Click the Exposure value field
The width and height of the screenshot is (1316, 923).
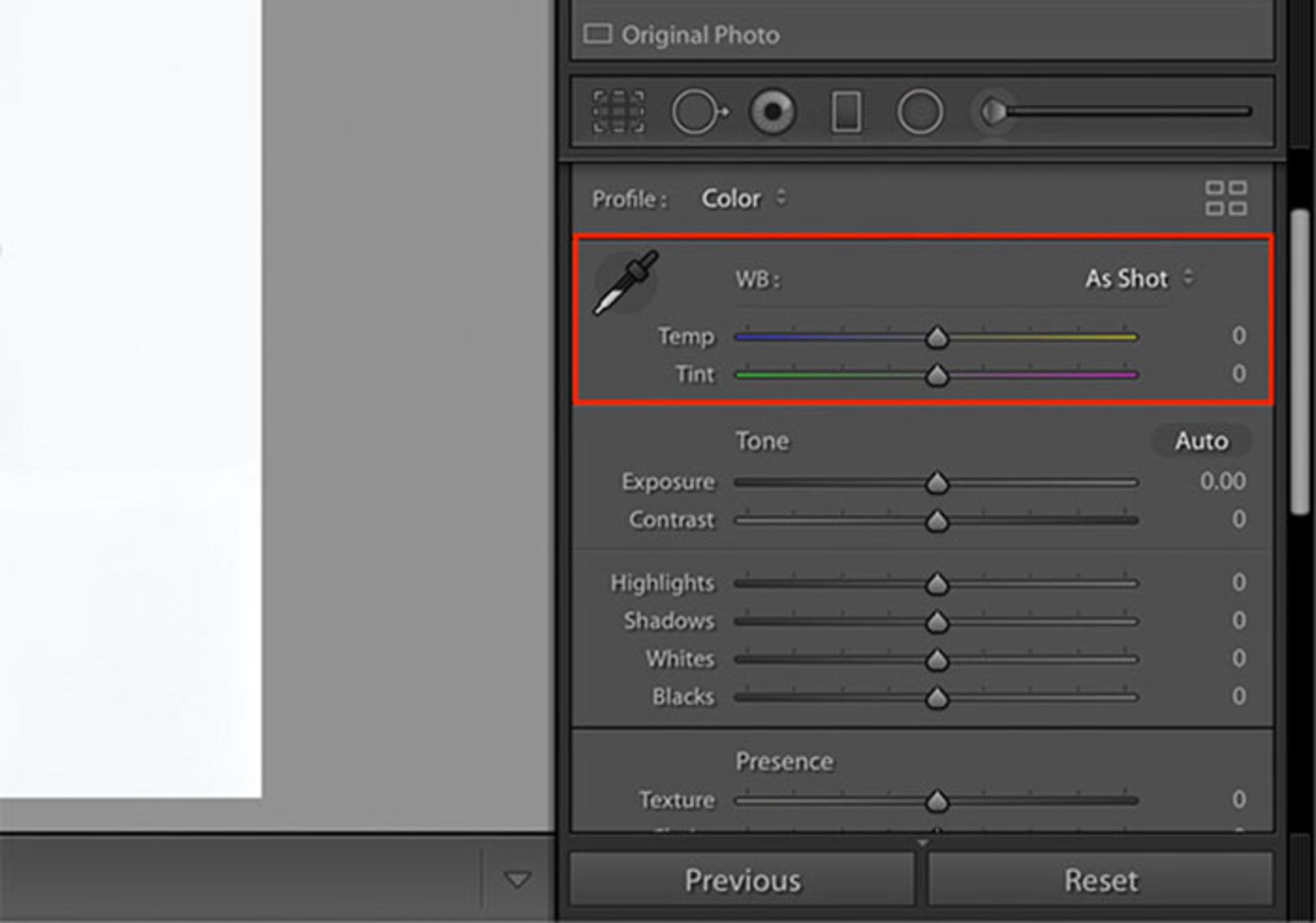pos(1223,481)
